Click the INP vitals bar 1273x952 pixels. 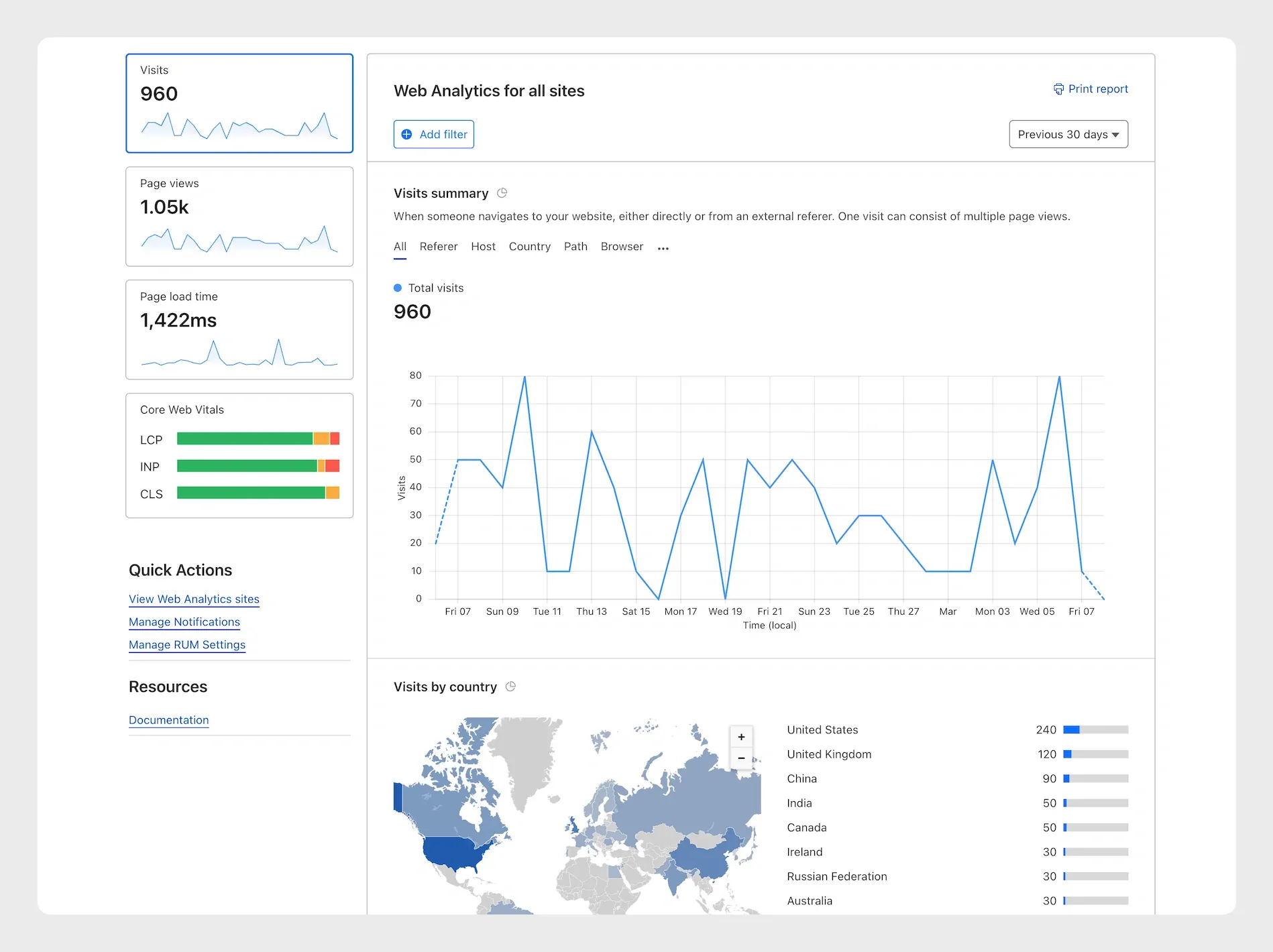(x=258, y=466)
